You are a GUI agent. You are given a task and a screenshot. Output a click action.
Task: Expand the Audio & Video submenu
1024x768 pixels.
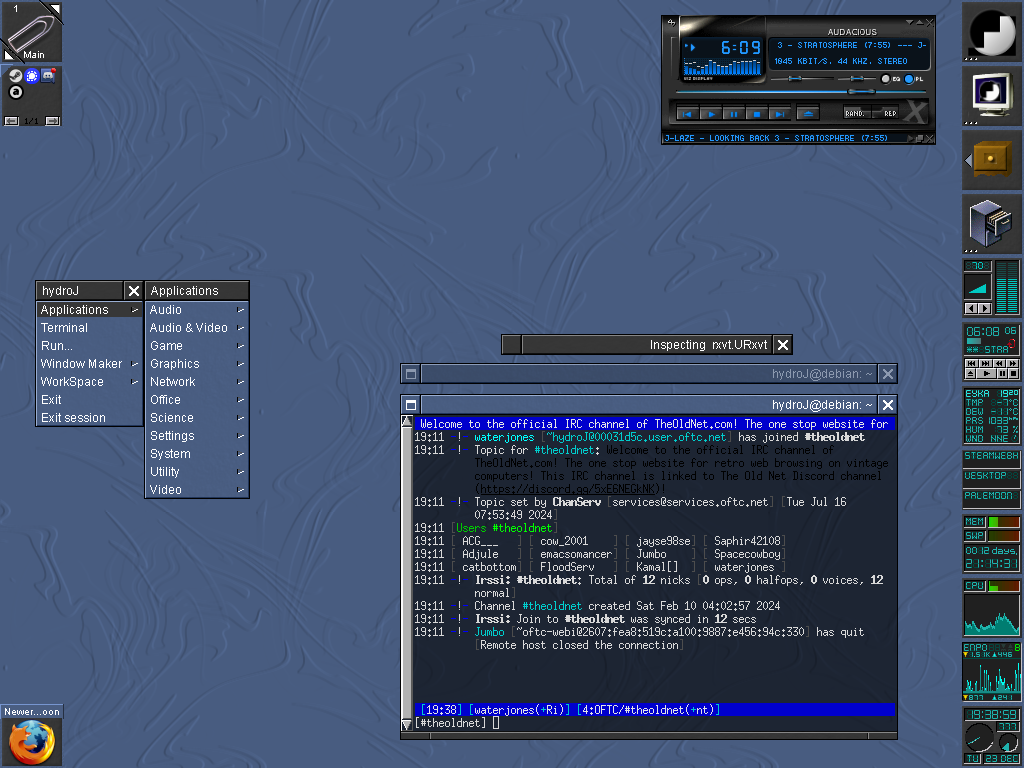point(189,328)
